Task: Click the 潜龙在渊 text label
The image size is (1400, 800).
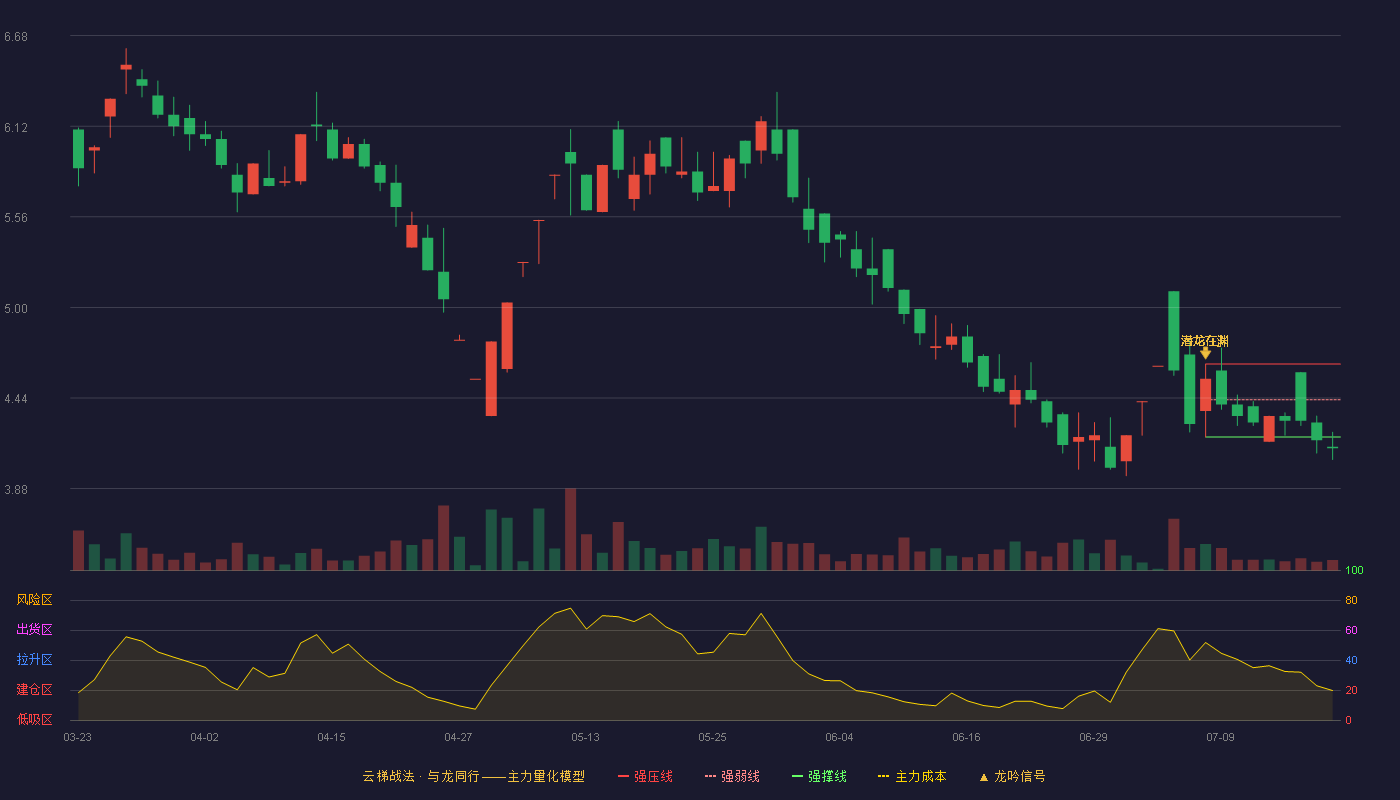Action: point(1204,341)
